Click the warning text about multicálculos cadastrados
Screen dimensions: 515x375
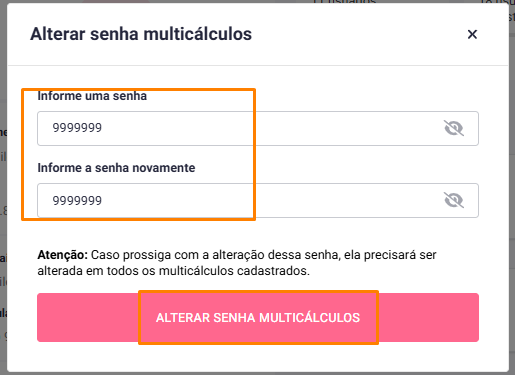tap(237, 263)
